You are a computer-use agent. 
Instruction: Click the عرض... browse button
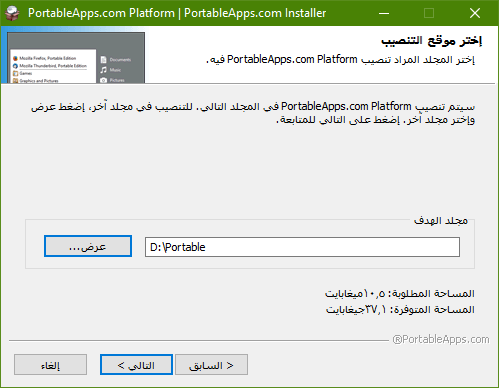pyautogui.click(x=88, y=246)
